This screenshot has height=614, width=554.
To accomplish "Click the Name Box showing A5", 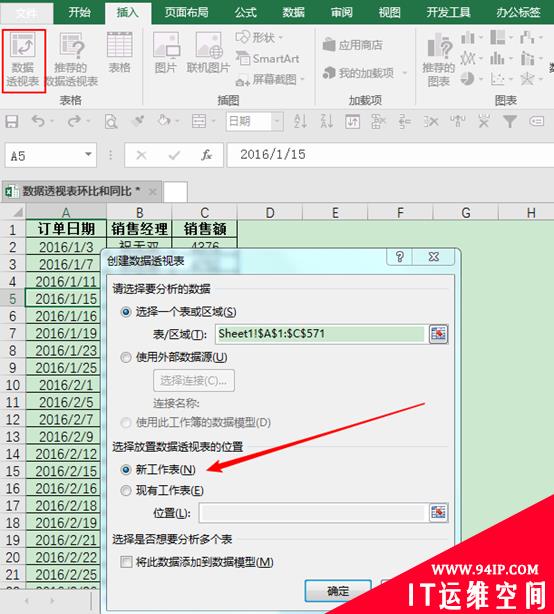I will coord(44,155).
